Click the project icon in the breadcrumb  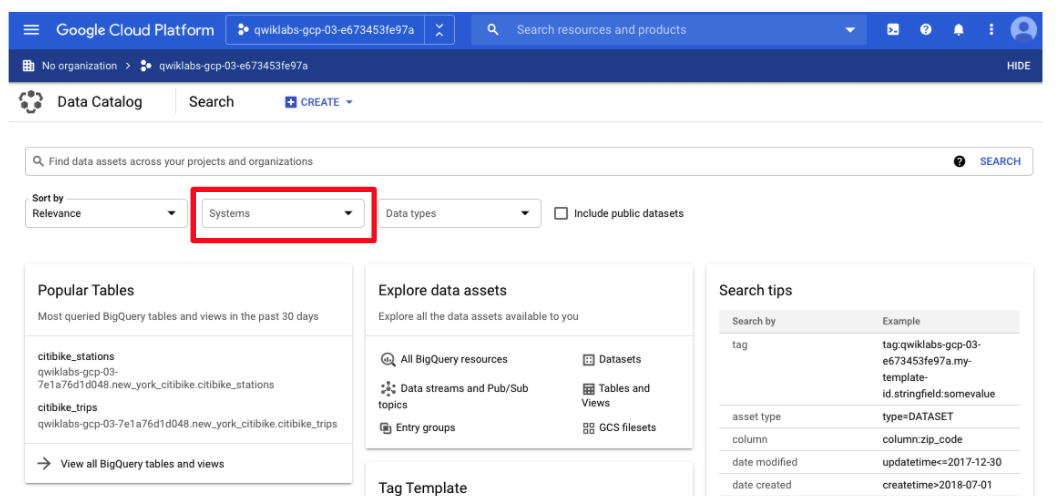coord(146,66)
